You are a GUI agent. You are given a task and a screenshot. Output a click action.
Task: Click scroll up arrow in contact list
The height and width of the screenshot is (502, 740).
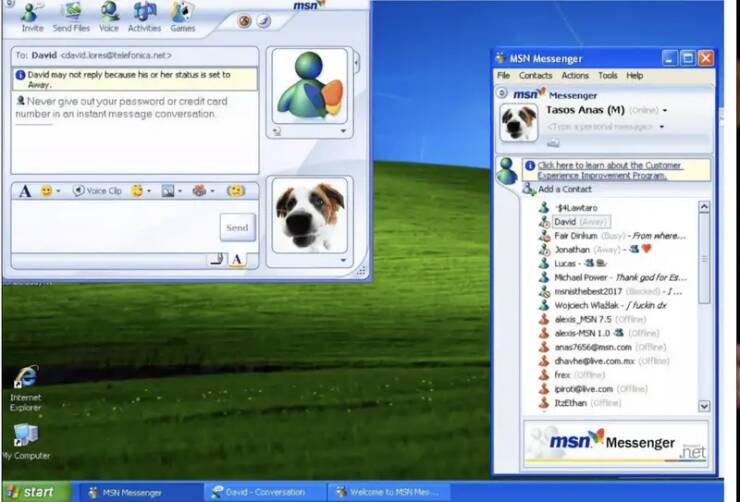[704, 207]
